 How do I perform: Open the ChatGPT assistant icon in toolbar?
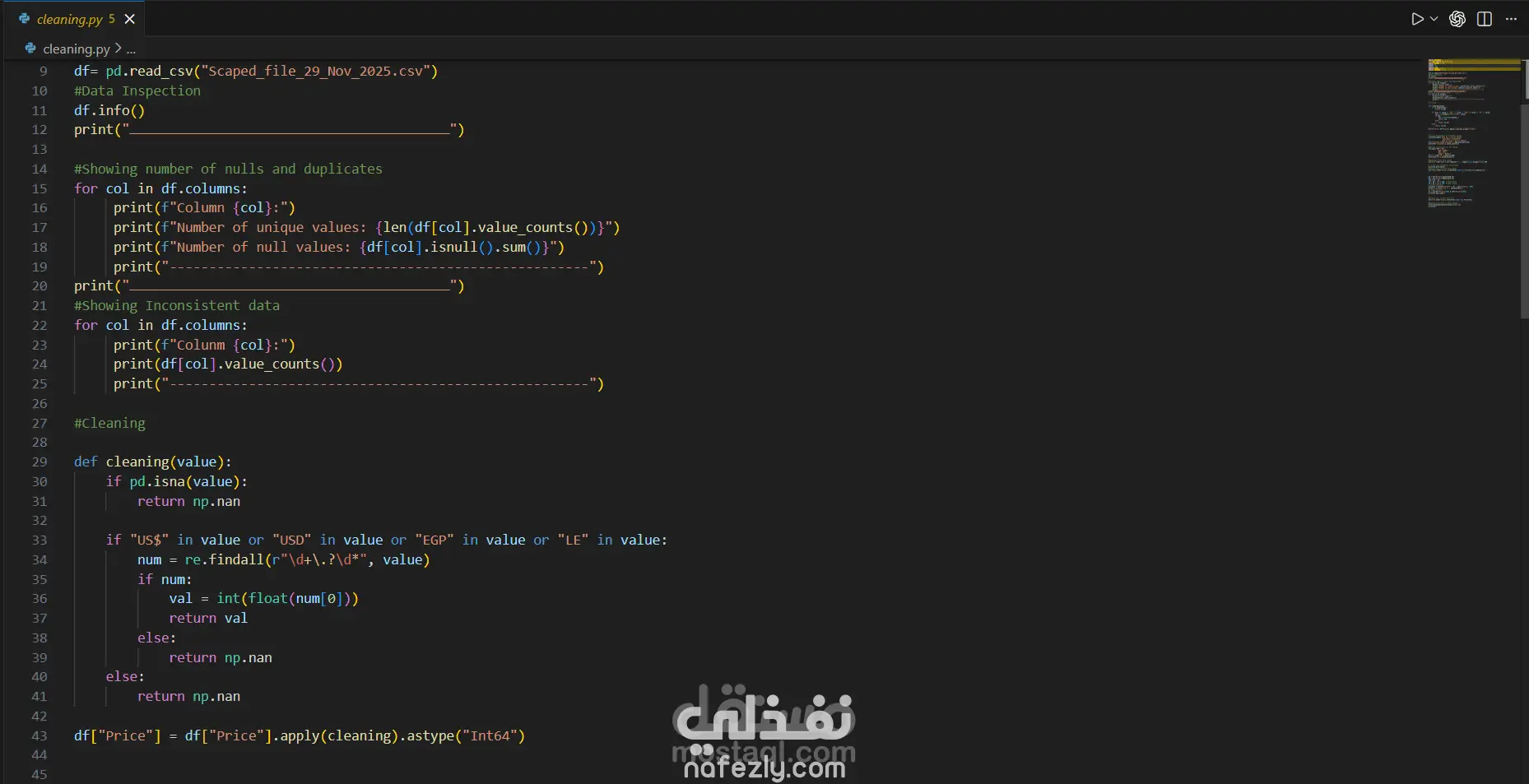[x=1457, y=19]
